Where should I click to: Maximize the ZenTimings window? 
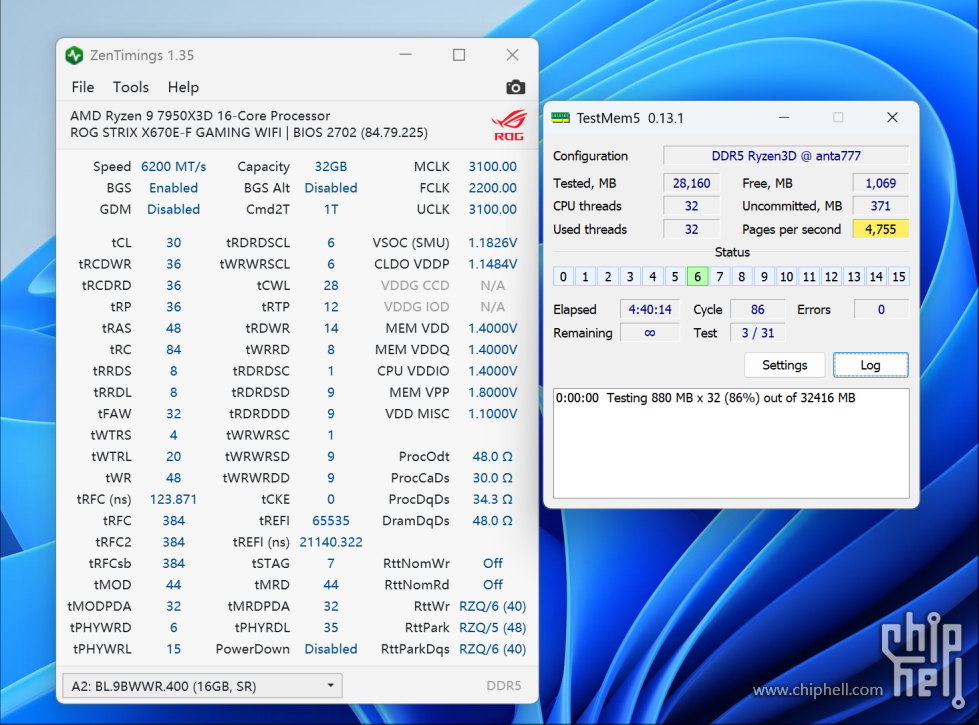pos(459,55)
